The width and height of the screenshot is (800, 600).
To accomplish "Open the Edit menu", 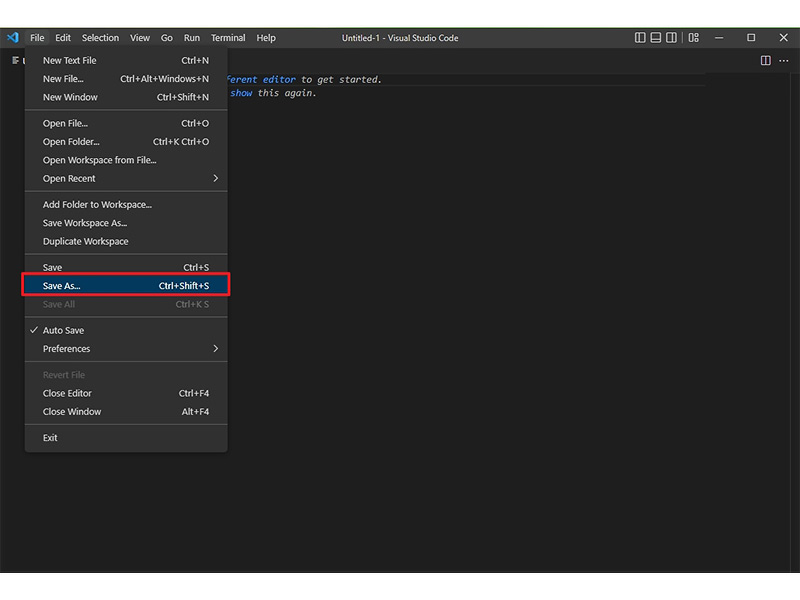I will pos(63,38).
